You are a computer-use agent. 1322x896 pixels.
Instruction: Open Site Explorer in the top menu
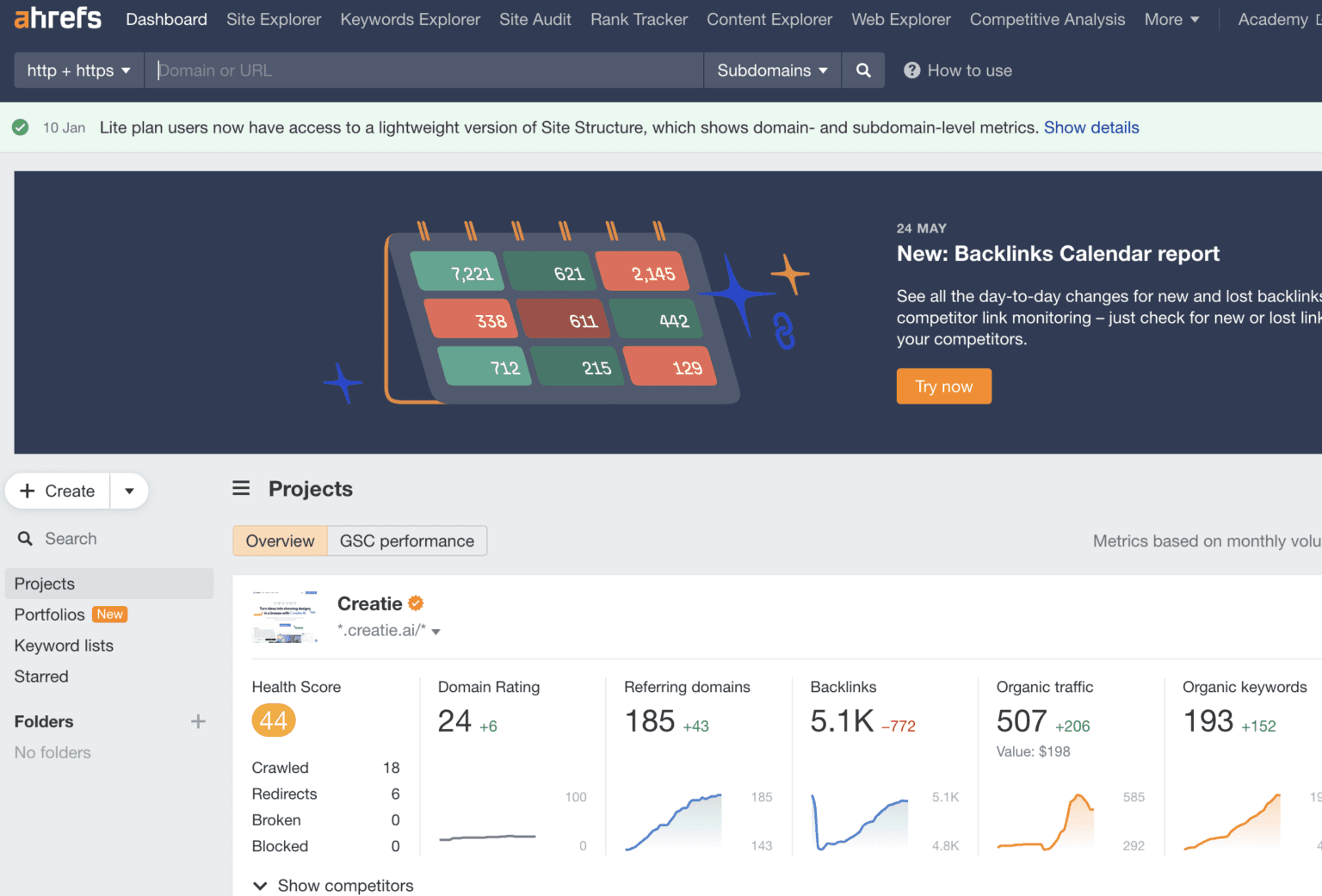tap(274, 19)
